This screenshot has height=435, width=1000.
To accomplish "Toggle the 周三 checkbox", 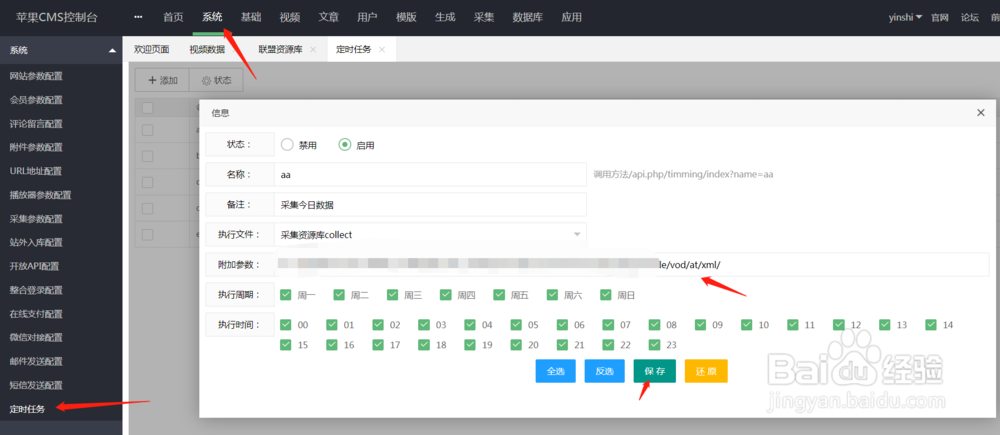I will pyautogui.click(x=392, y=295).
